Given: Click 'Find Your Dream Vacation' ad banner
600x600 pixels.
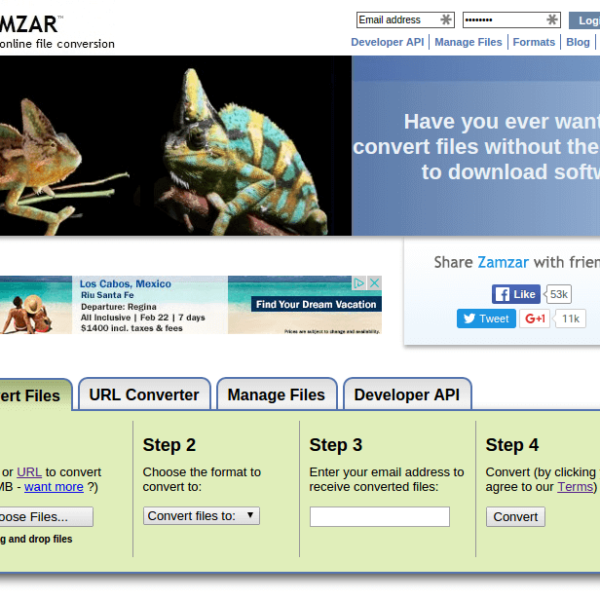Looking at the screenshot, I should coord(315,304).
